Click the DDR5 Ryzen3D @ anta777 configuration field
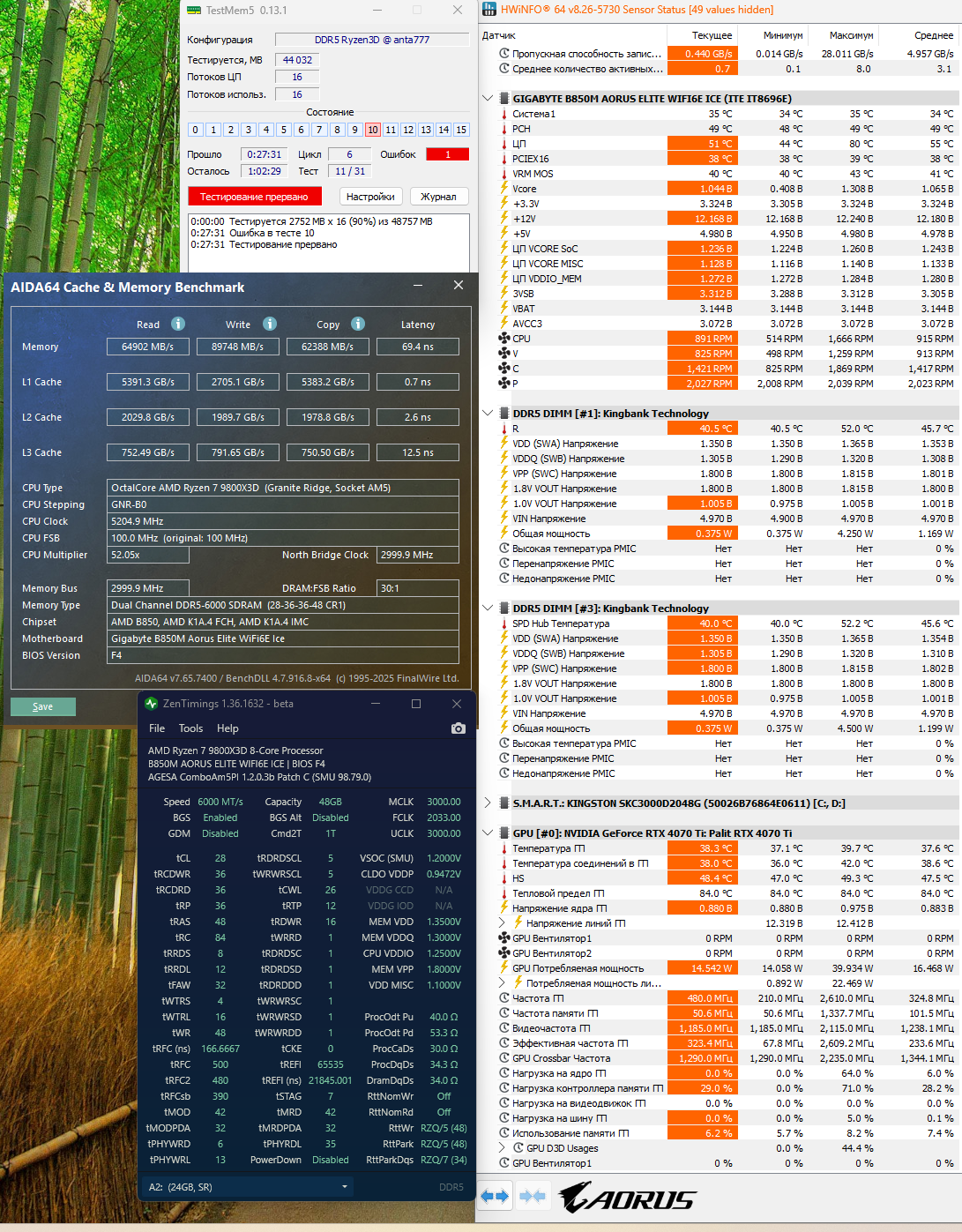962x1232 pixels. (x=372, y=40)
